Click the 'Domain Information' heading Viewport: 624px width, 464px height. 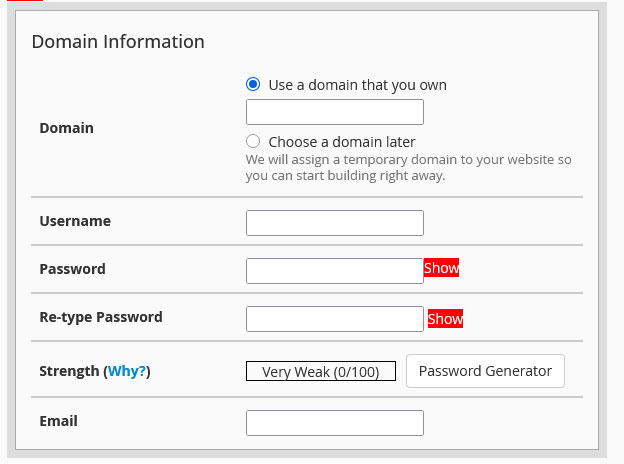click(x=118, y=42)
